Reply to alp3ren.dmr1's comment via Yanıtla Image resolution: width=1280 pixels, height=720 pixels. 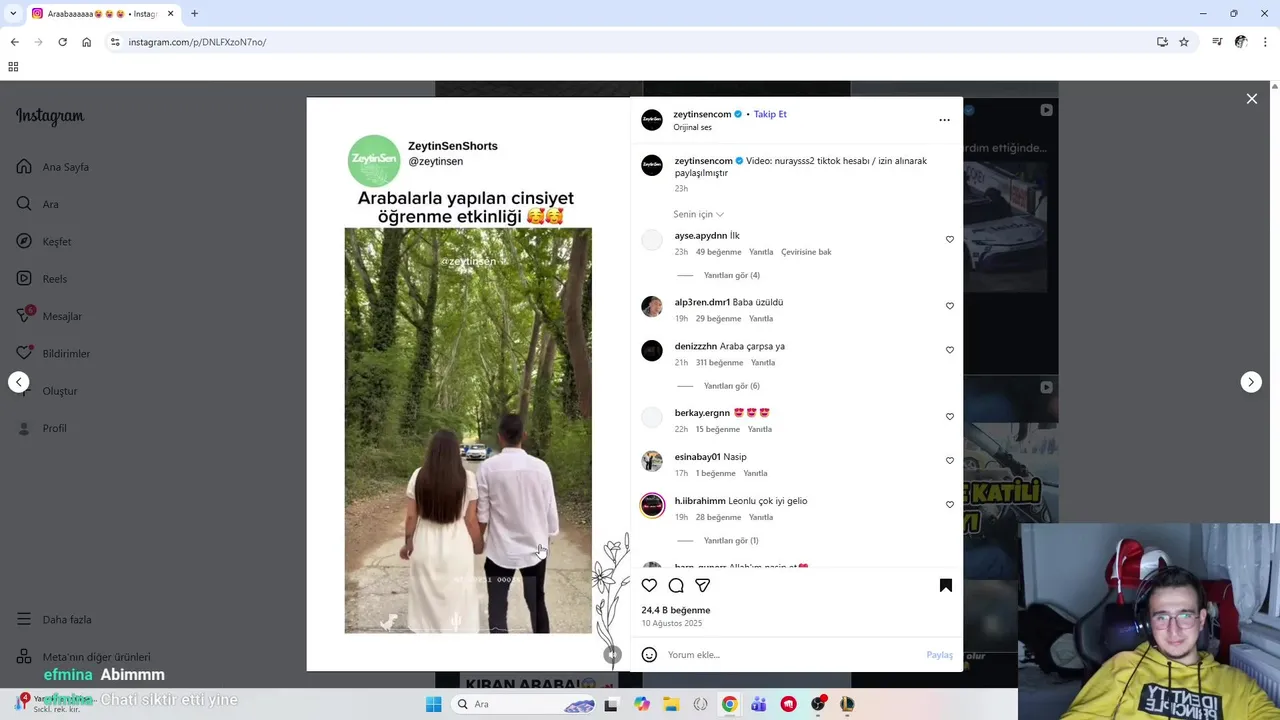(x=761, y=319)
